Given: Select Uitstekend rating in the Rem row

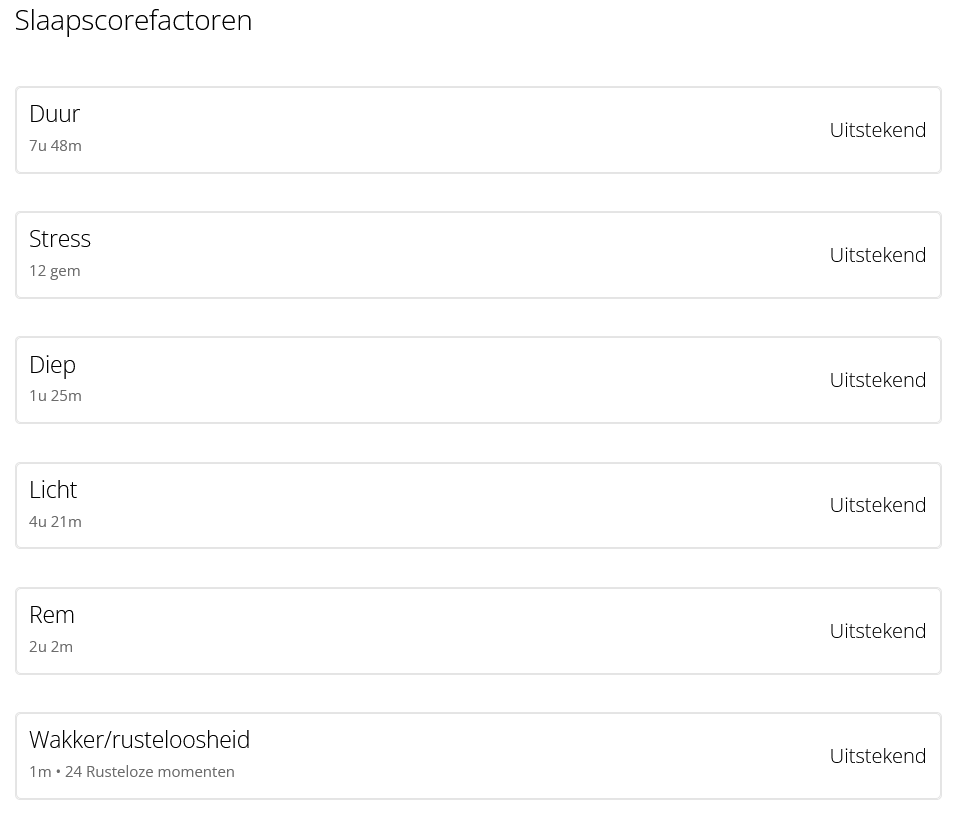Looking at the screenshot, I should [x=877, y=631].
